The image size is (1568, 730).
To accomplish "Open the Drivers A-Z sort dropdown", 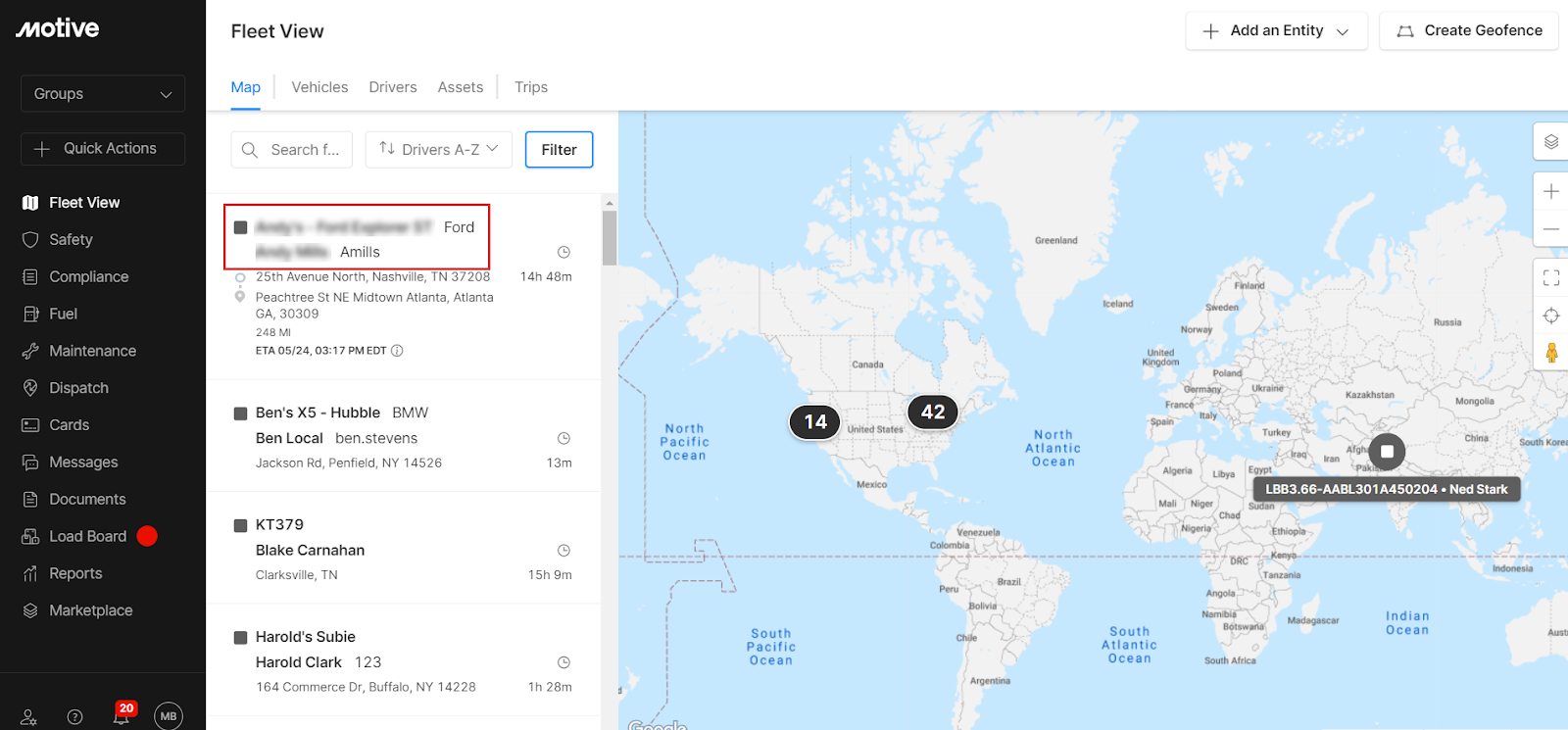I will point(439,150).
